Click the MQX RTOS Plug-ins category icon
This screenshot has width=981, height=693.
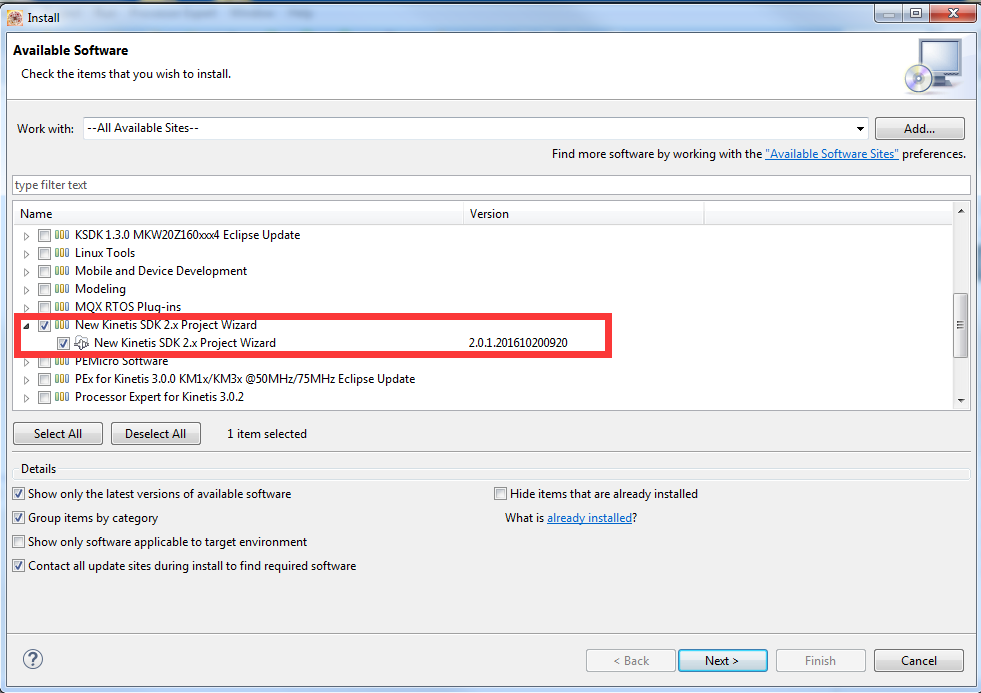[62, 307]
